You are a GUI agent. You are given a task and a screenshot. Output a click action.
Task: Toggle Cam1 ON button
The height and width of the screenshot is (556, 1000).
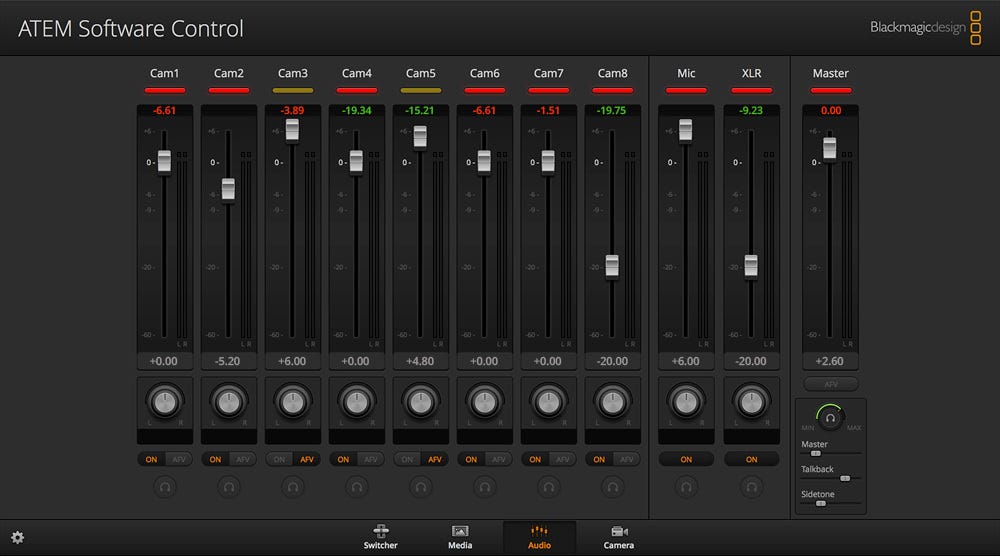[x=151, y=459]
